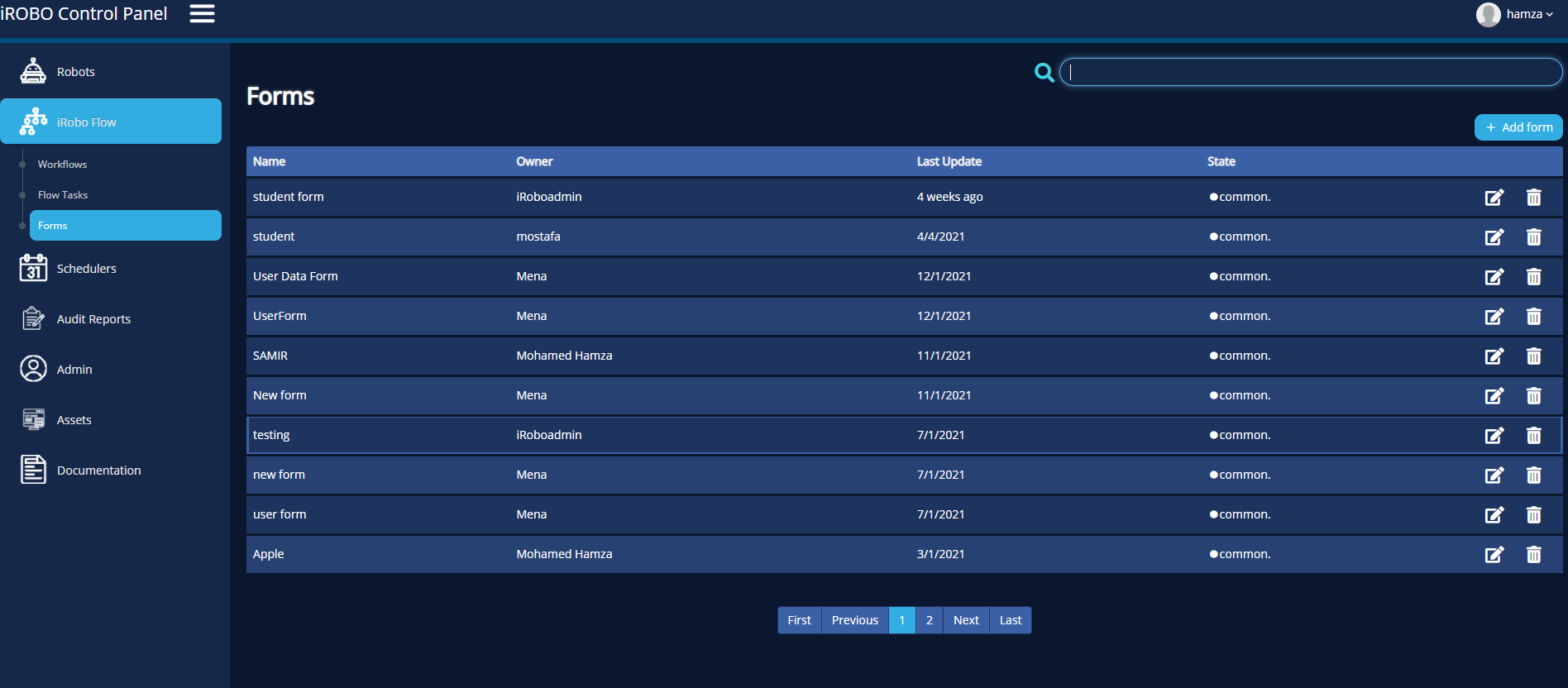This screenshot has height=688, width=1568.
Task: Focus the forms search field
Action: [1311, 72]
